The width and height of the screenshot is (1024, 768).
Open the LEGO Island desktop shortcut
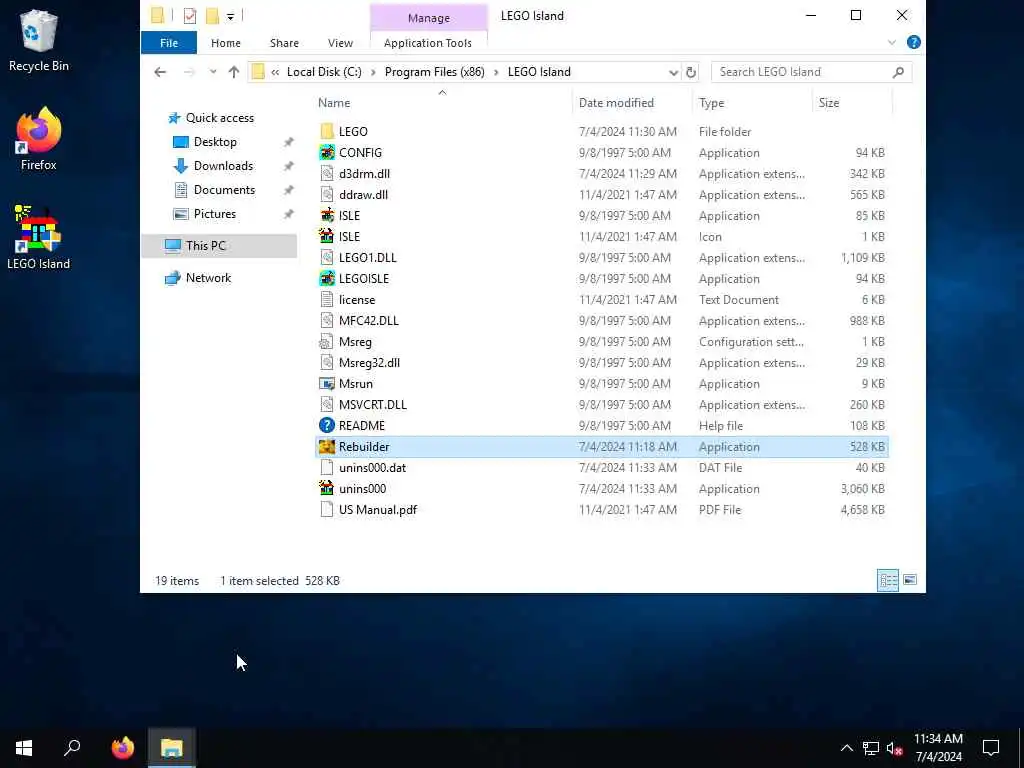pyautogui.click(x=39, y=236)
